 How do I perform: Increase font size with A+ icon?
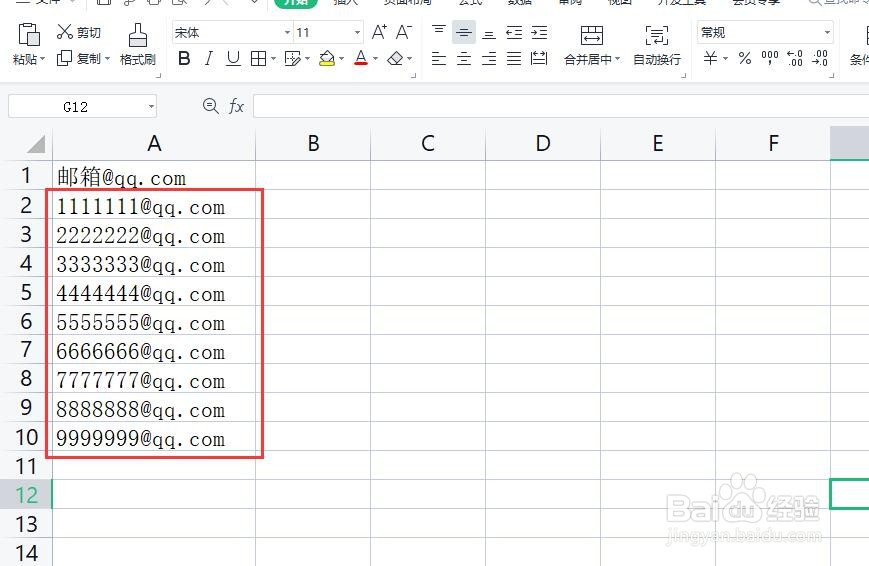point(379,32)
